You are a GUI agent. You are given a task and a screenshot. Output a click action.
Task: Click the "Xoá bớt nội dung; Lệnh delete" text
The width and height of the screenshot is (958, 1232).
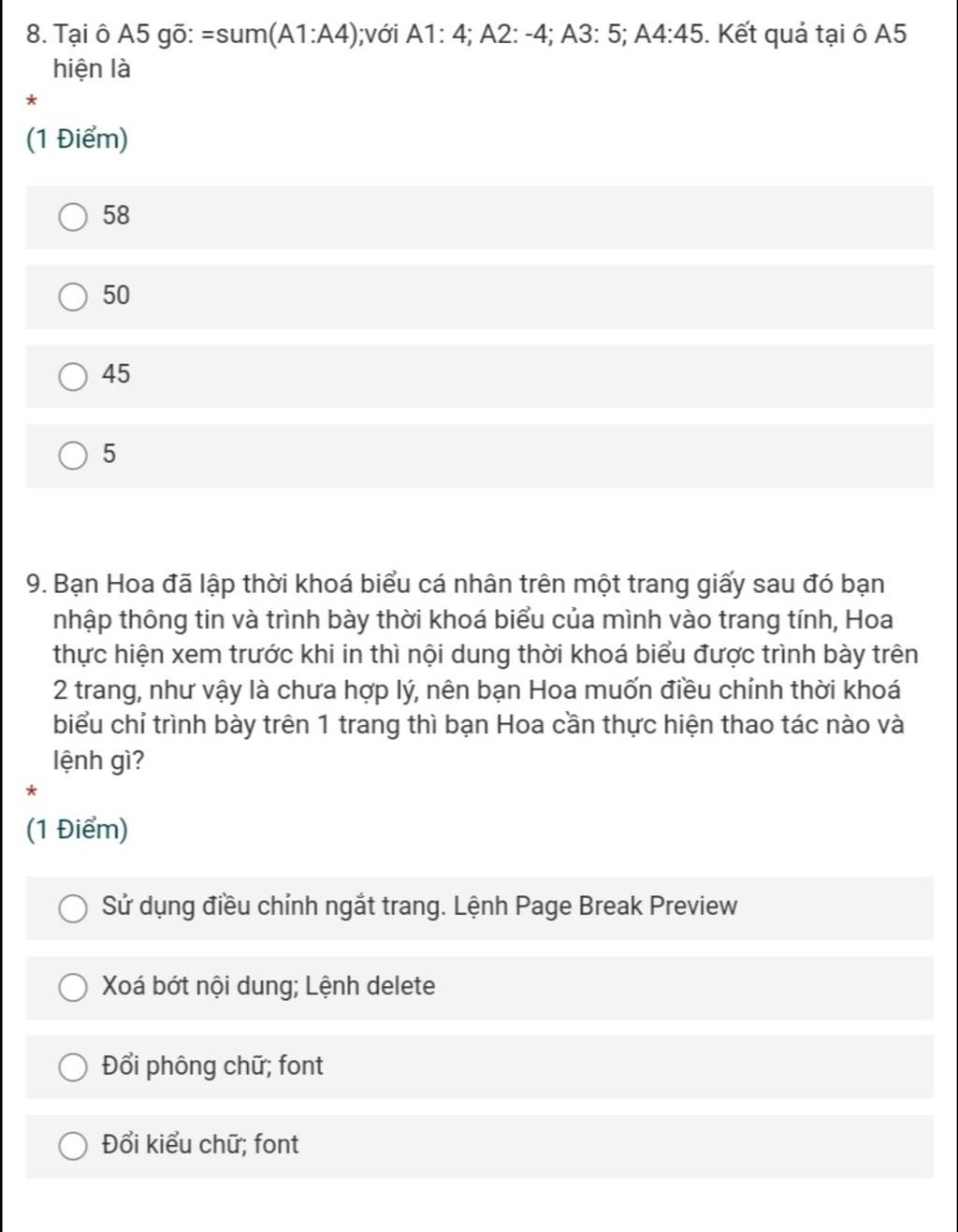(x=269, y=986)
